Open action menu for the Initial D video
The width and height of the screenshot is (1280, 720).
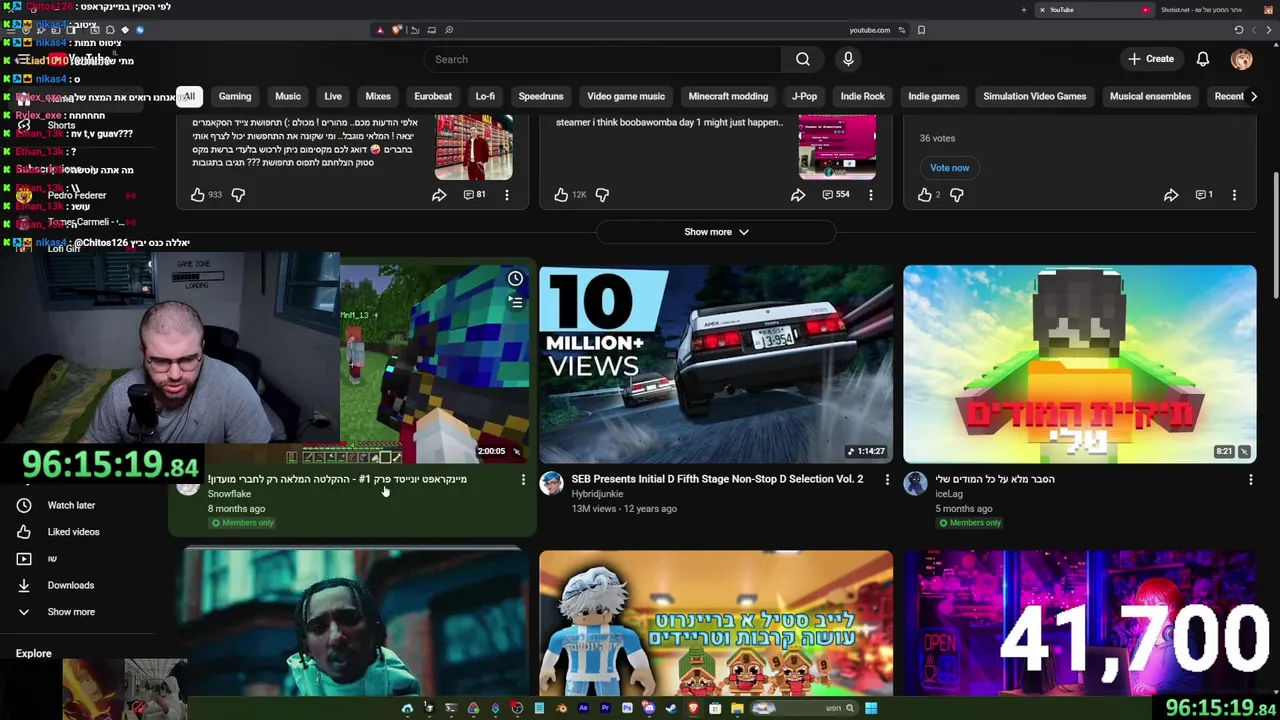coord(887,480)
